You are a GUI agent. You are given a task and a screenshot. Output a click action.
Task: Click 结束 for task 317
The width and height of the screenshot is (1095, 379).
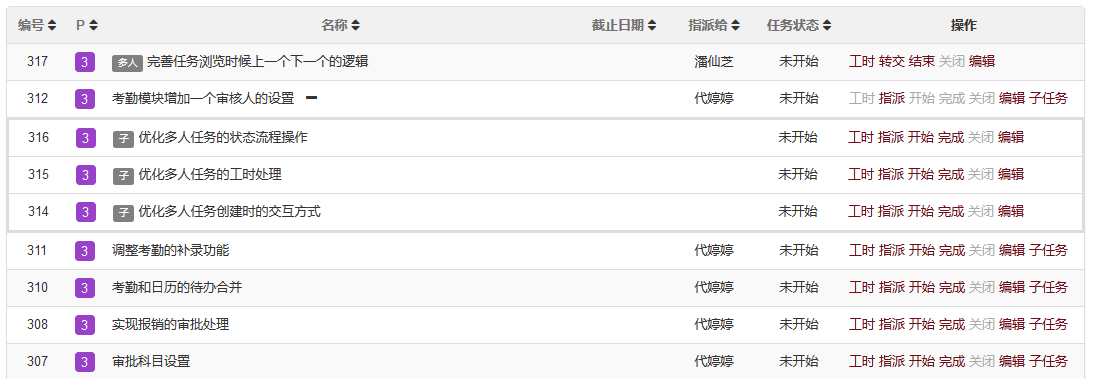[x=921, y=61]
